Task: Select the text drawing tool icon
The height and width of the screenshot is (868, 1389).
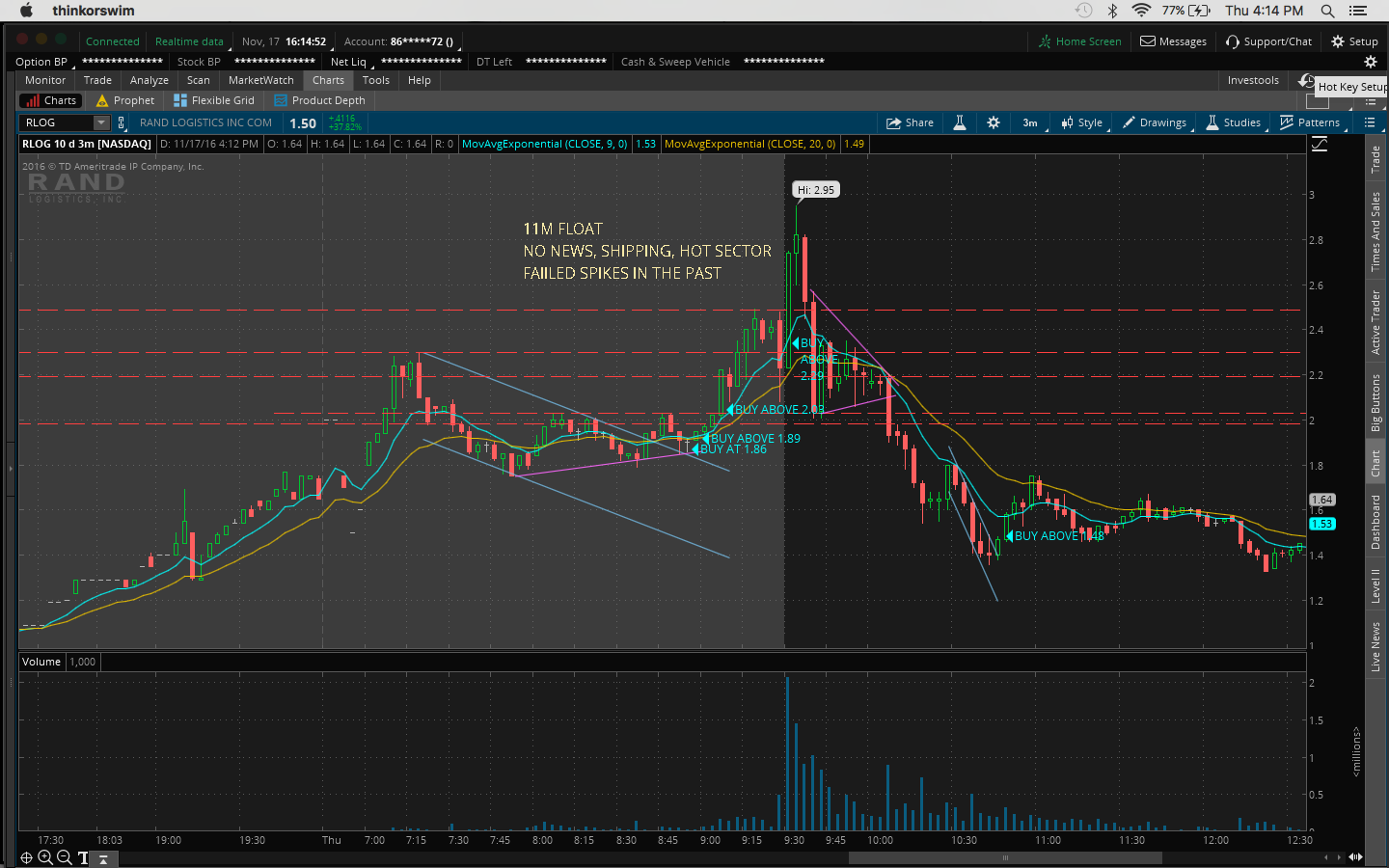Action: [x=83, y=857]
